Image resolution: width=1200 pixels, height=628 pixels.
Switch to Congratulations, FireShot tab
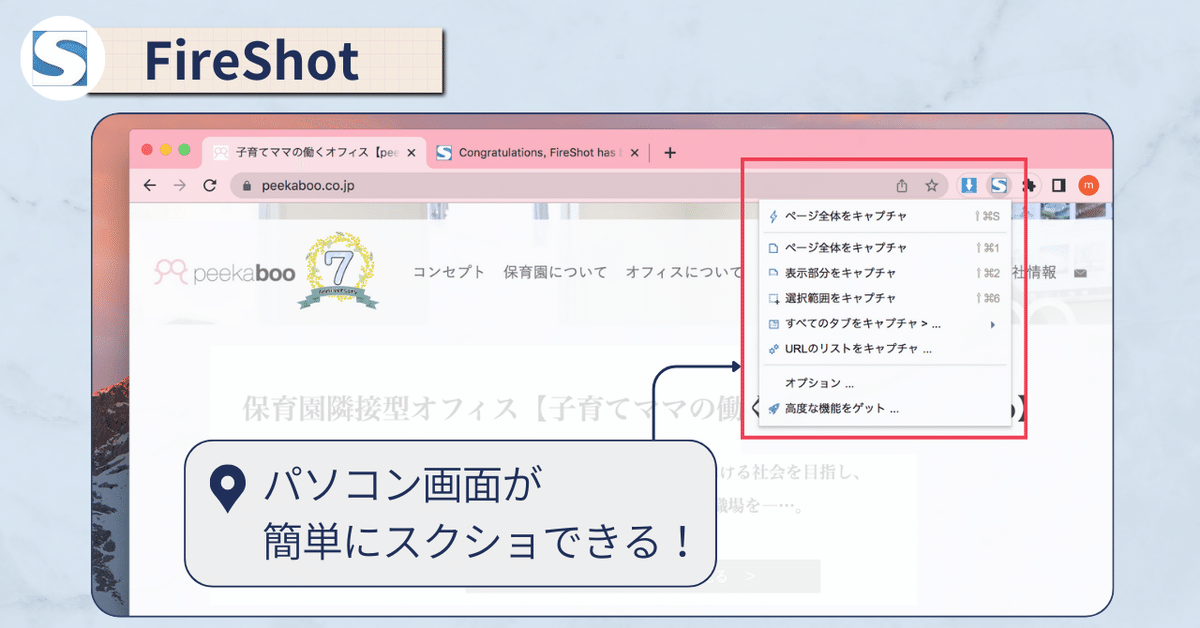point(540,153)
